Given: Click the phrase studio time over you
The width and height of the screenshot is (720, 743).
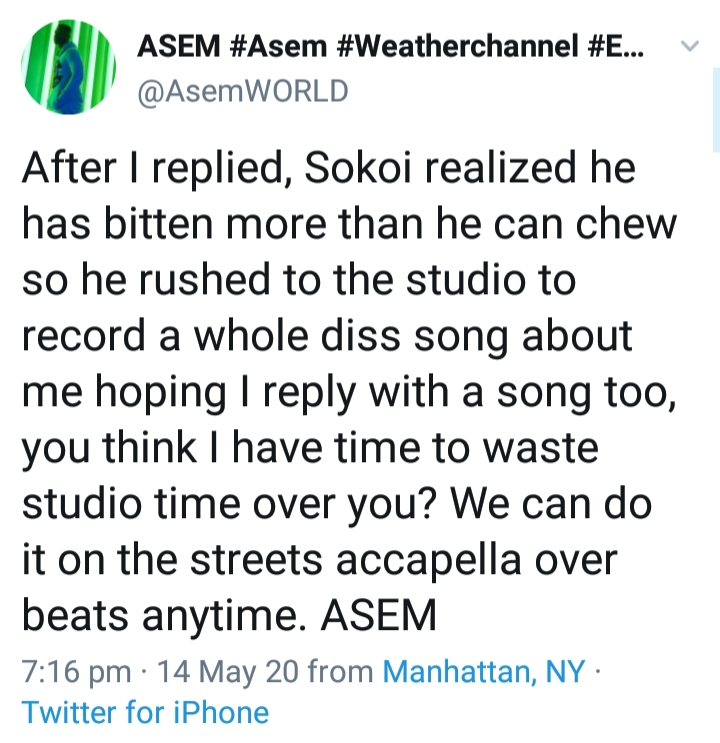Looking at the screenshot, I should [228, 504].
